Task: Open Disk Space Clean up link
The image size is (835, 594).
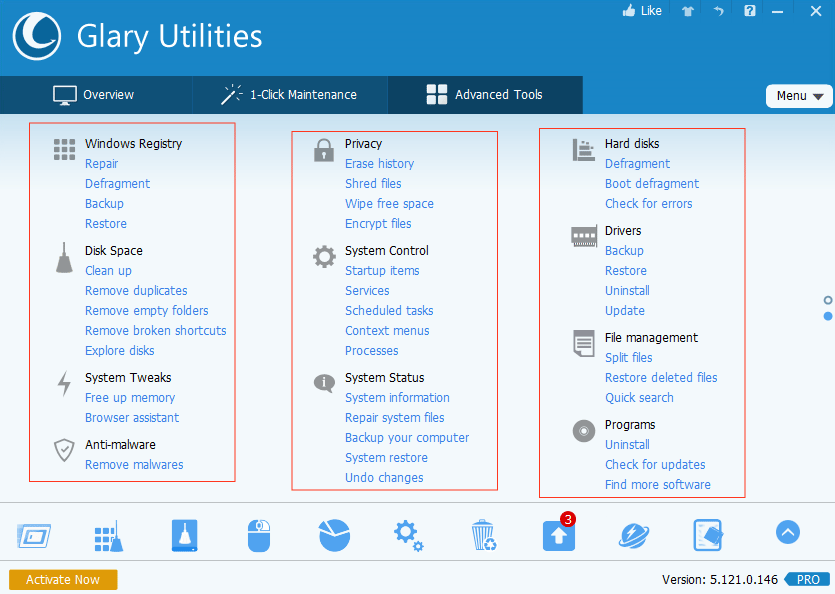Action: [x=108, y=271]
